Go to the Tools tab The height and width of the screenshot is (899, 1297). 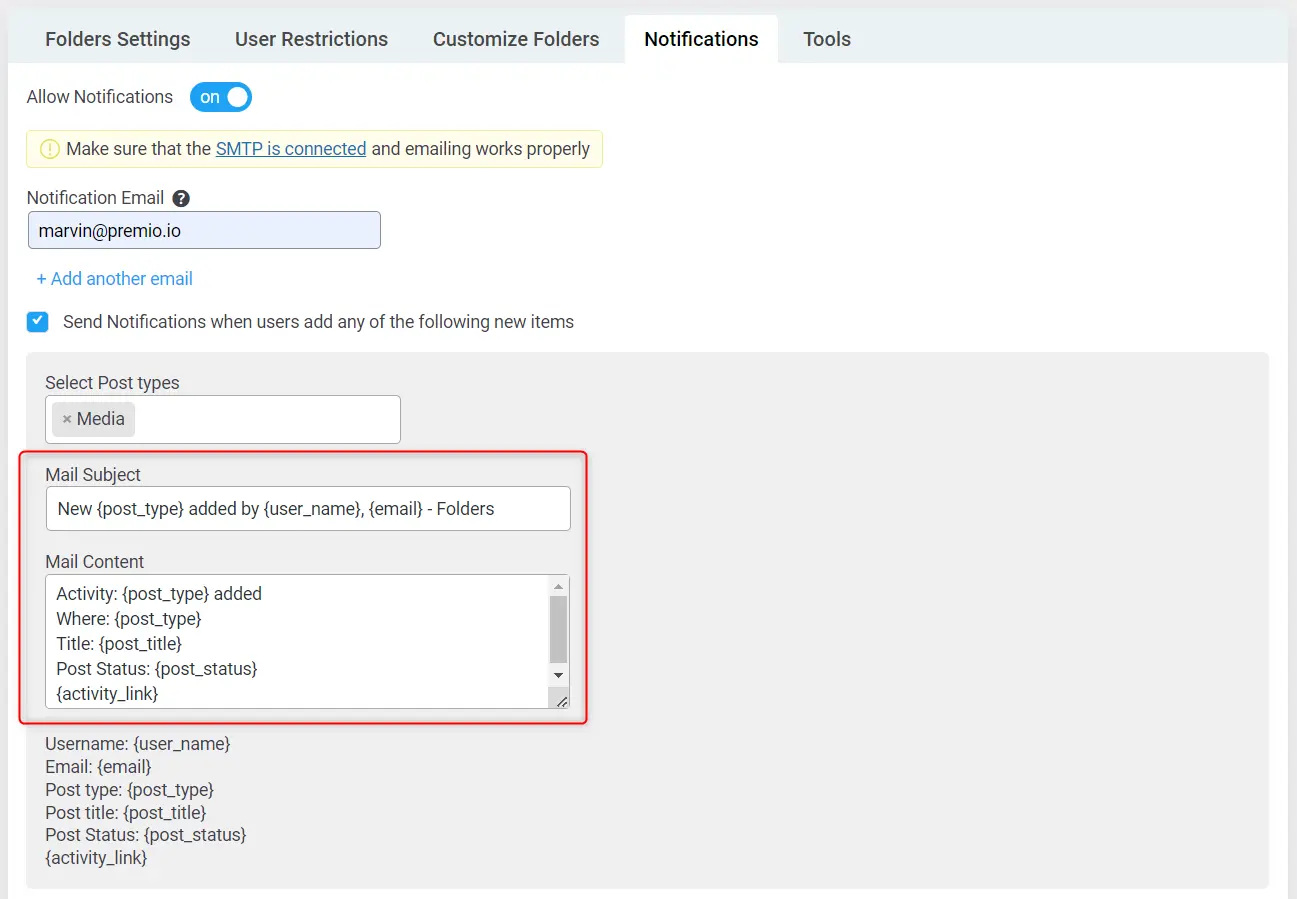[826, 39]
